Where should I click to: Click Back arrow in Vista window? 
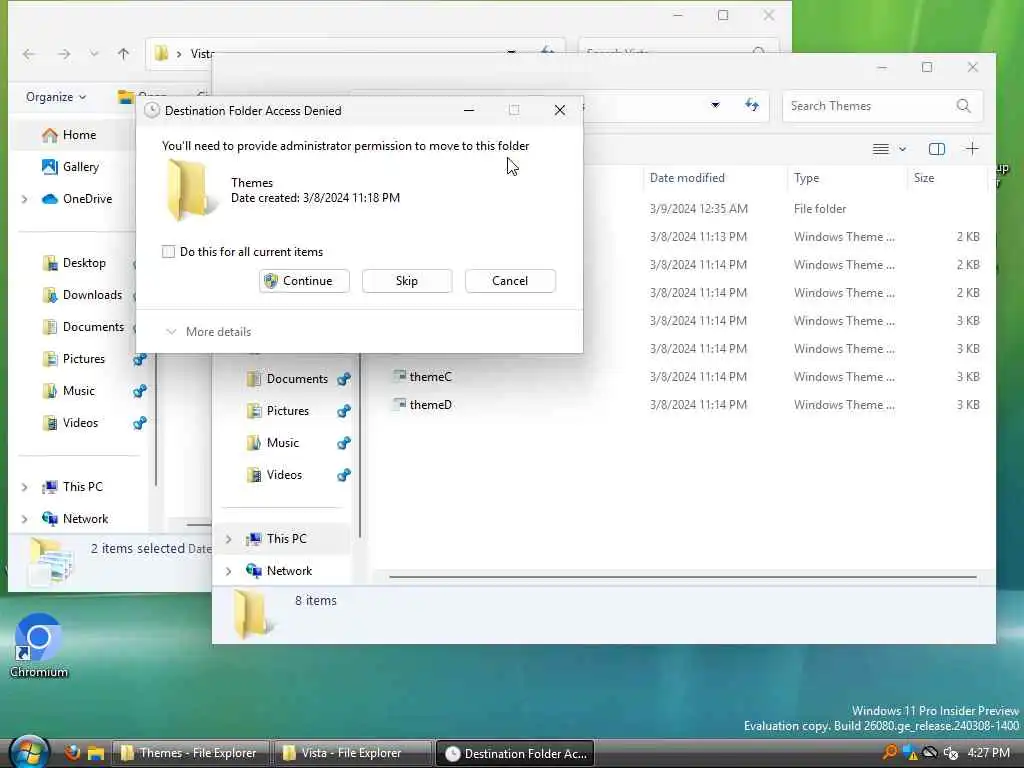pyautogui.click(x=29, y=54)
